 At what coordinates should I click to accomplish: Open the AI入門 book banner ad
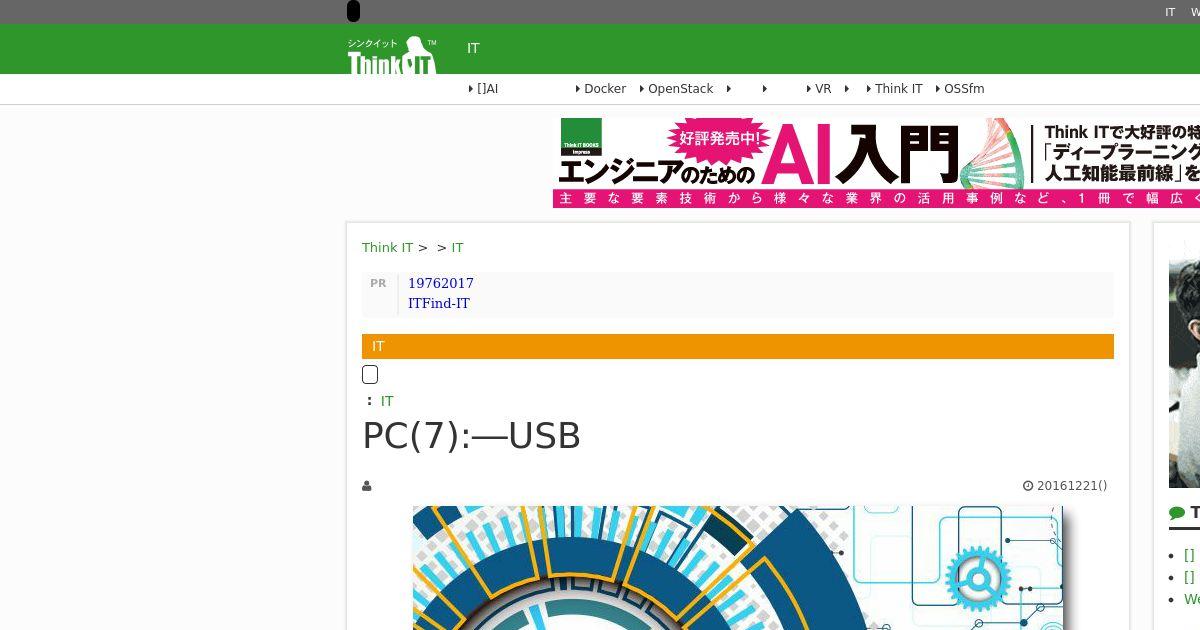click(x=876, y=163)
